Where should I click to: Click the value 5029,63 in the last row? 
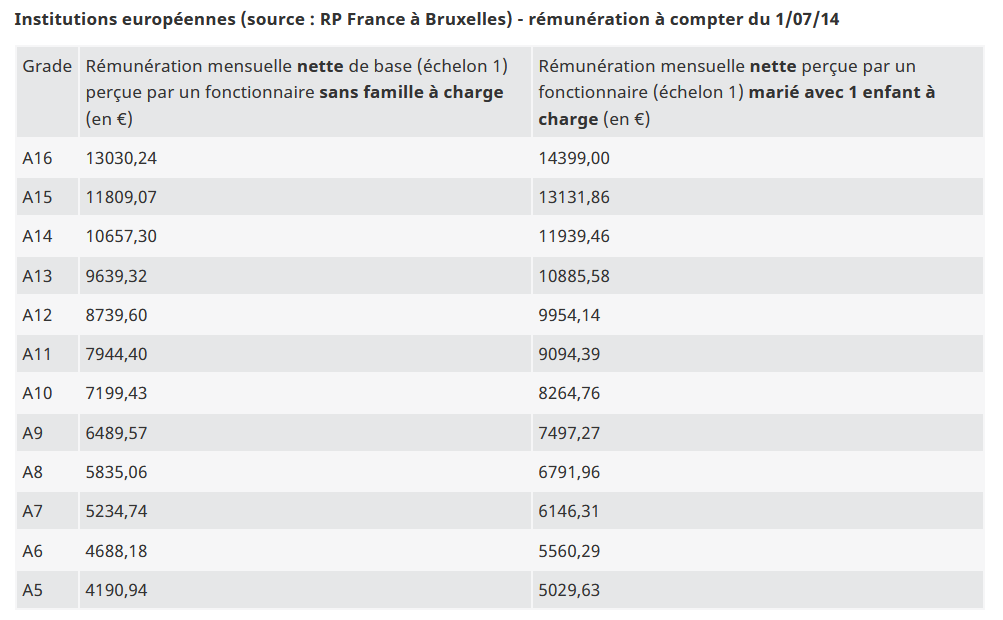569,590
